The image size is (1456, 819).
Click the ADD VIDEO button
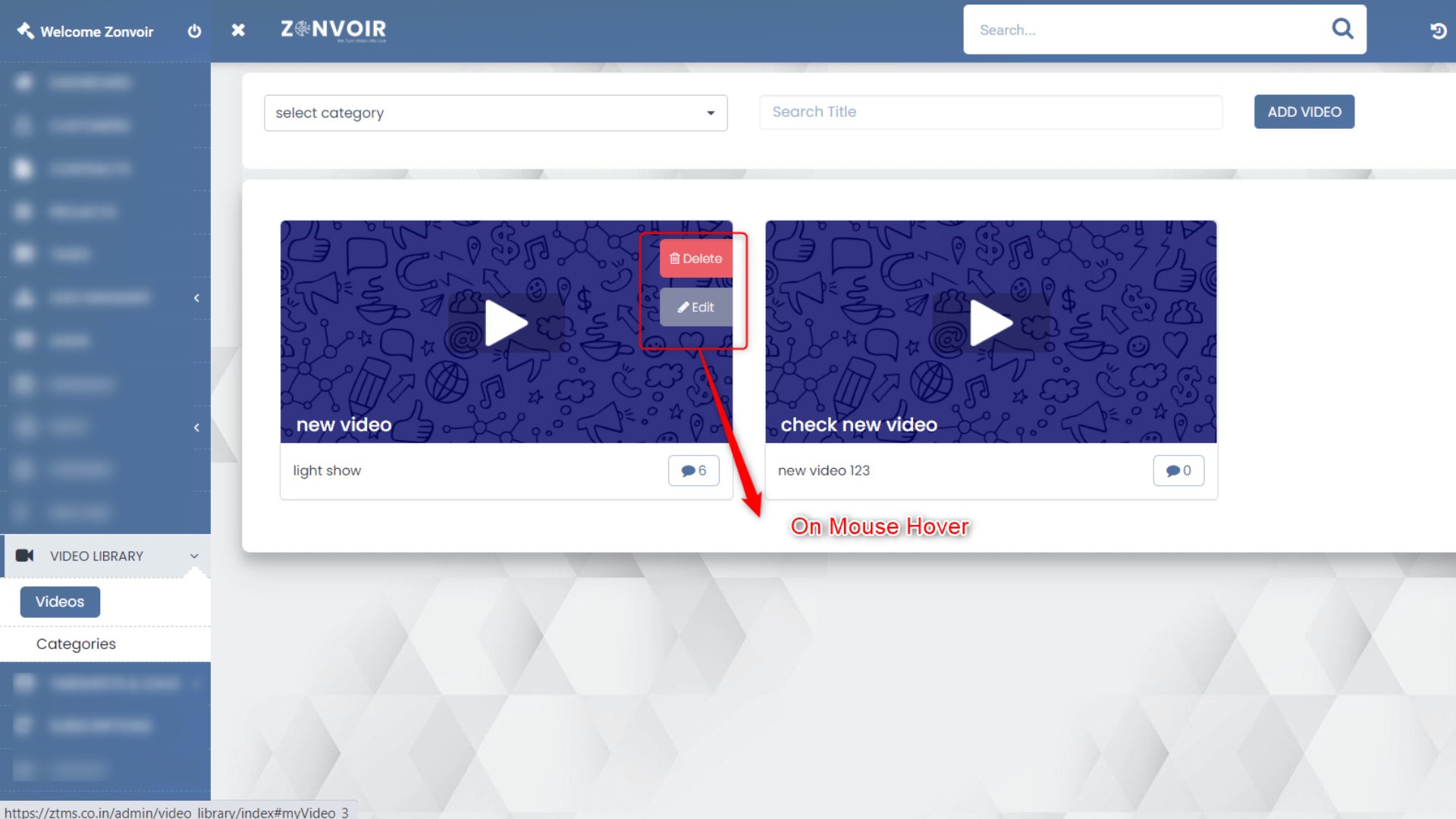(1304, 111)
